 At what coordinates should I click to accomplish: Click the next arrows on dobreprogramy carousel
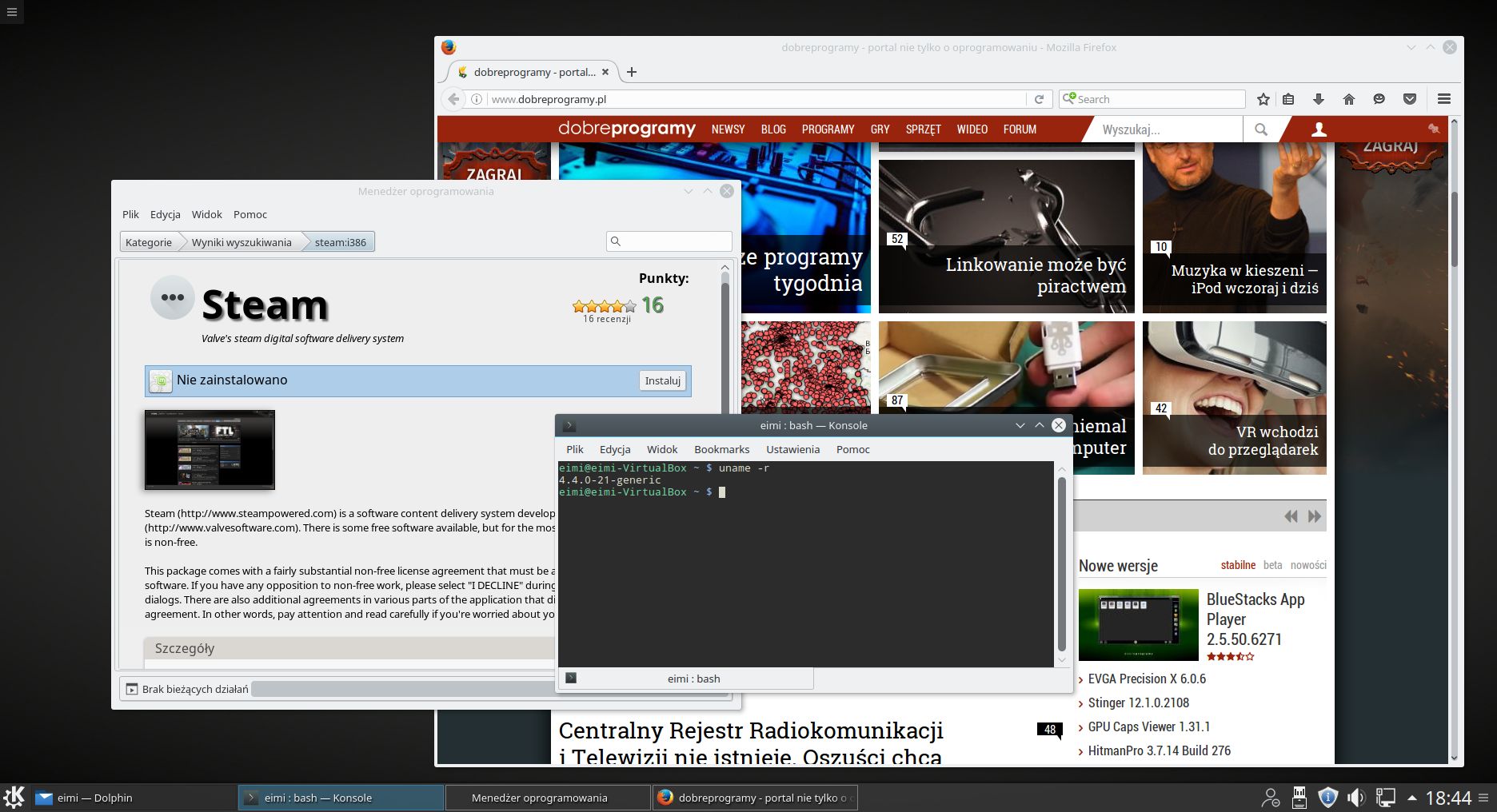click(1315, 516)
